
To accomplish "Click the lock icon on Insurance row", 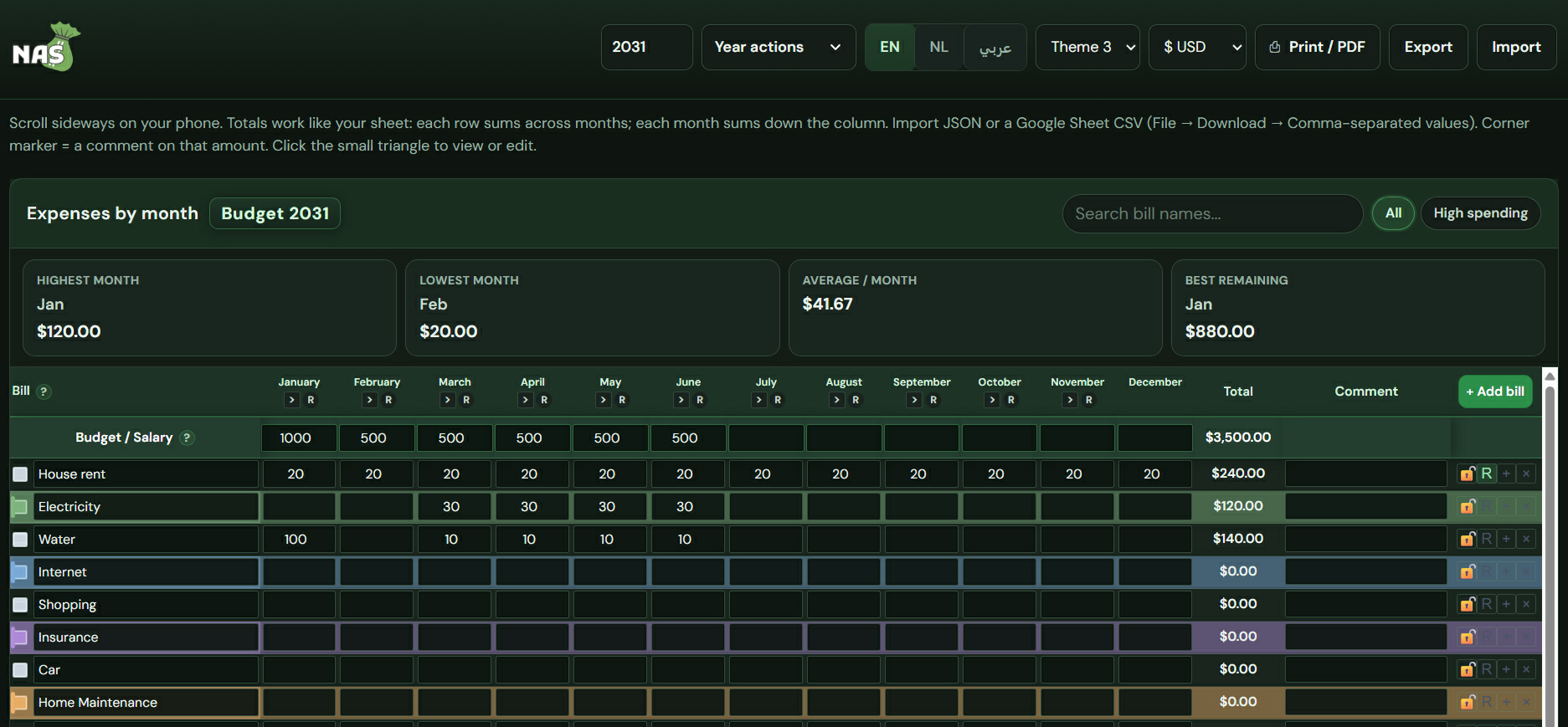I will pos(1468,637).
